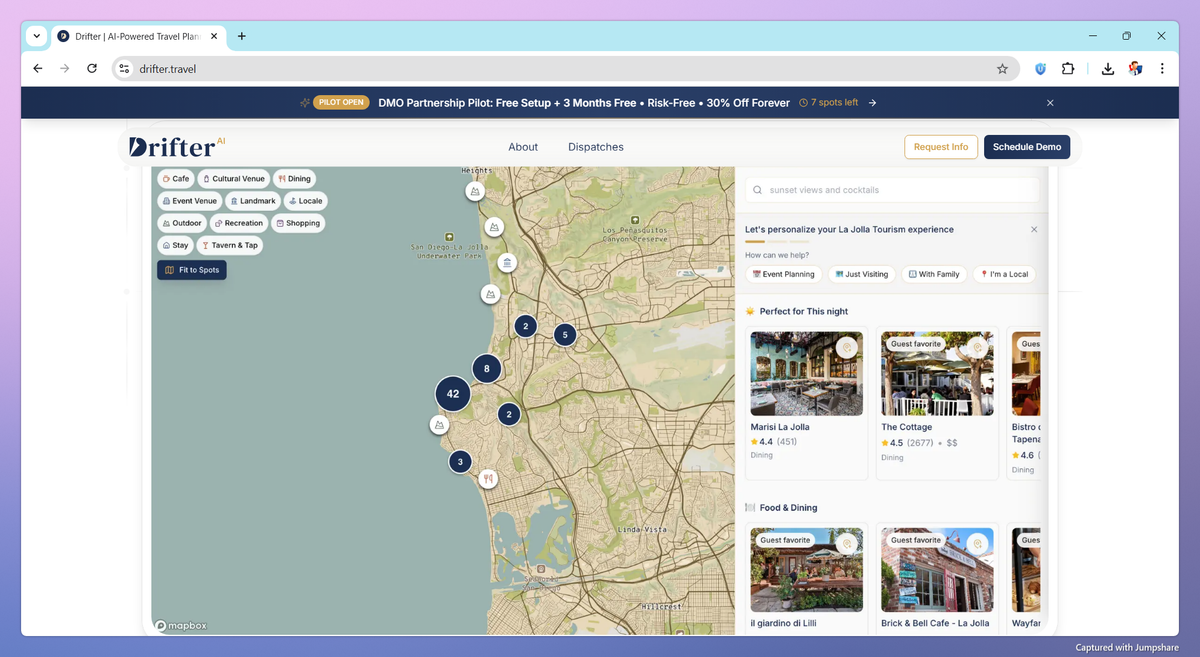Image resolution: width=1200 pixels, height=657 pixels.
Task: Click the 42 spots map cluster
Action: (x=453, y=394)
